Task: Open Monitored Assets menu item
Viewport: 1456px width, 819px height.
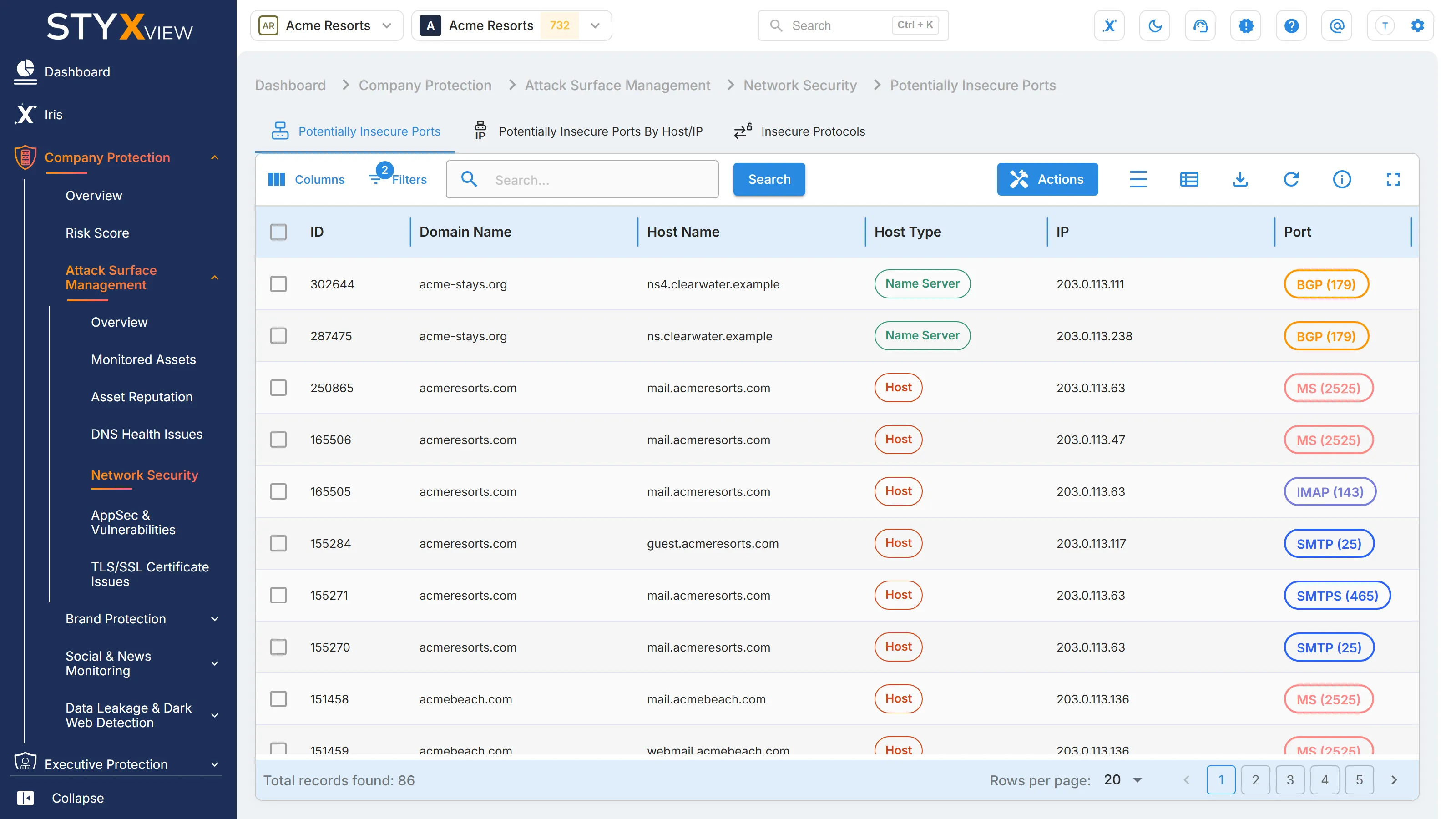Action: 143,359
